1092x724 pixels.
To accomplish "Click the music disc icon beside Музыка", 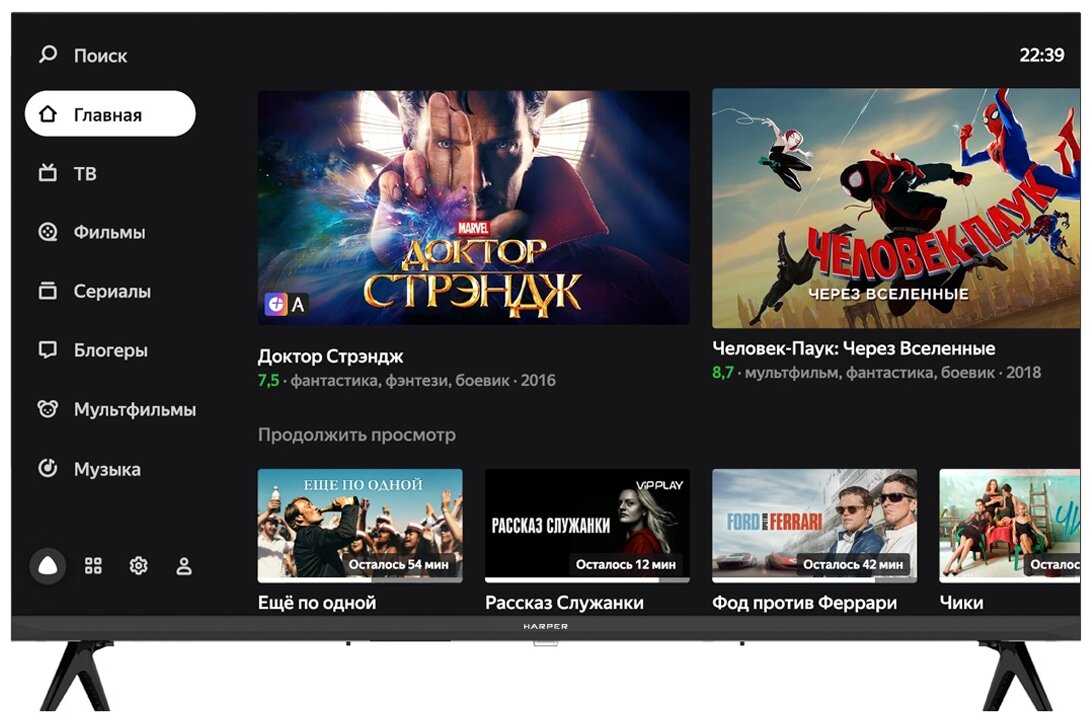I will point(47,468).
